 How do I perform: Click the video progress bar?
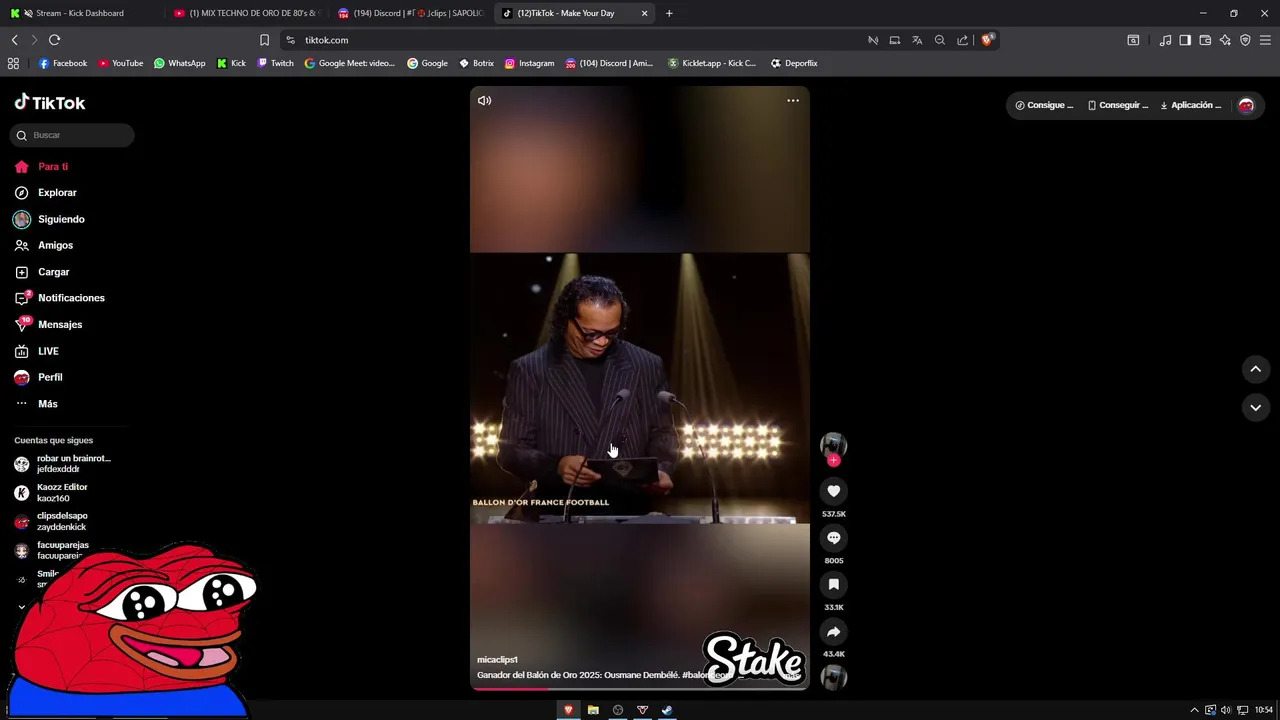(640, 688)
